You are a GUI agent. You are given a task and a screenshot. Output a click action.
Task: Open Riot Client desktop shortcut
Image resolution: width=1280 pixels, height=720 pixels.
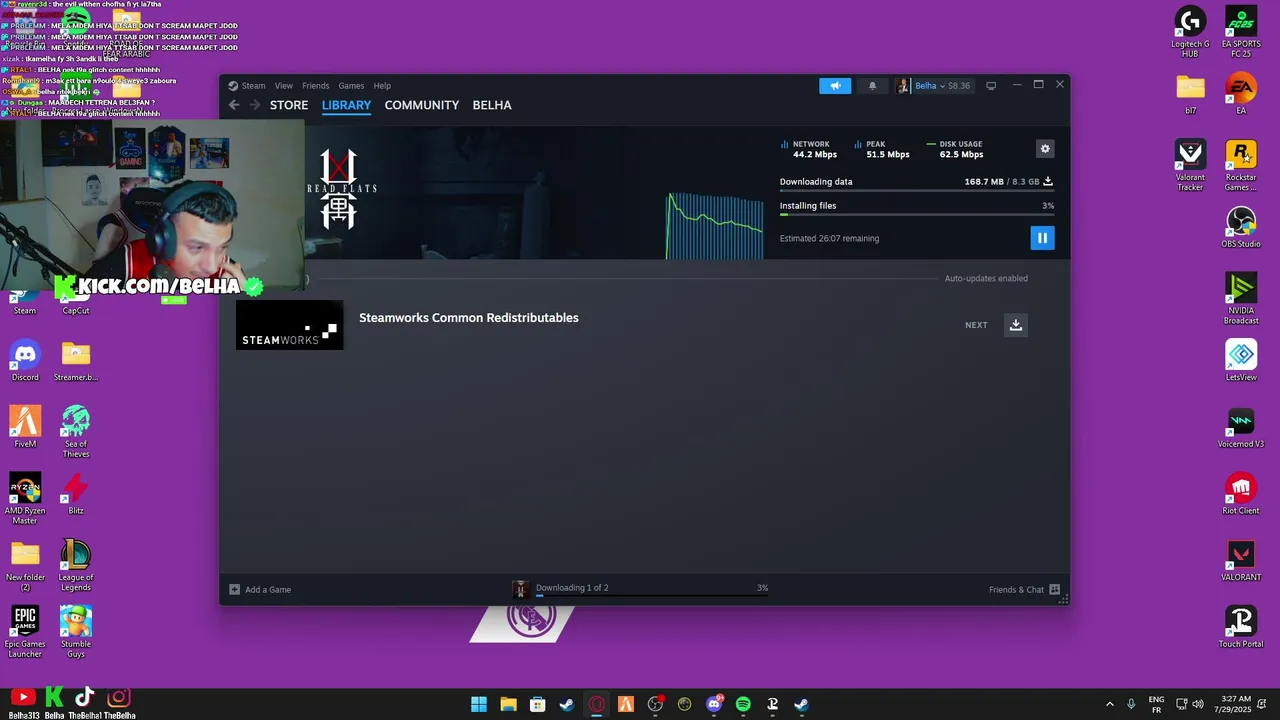[x=1241, y=494]
